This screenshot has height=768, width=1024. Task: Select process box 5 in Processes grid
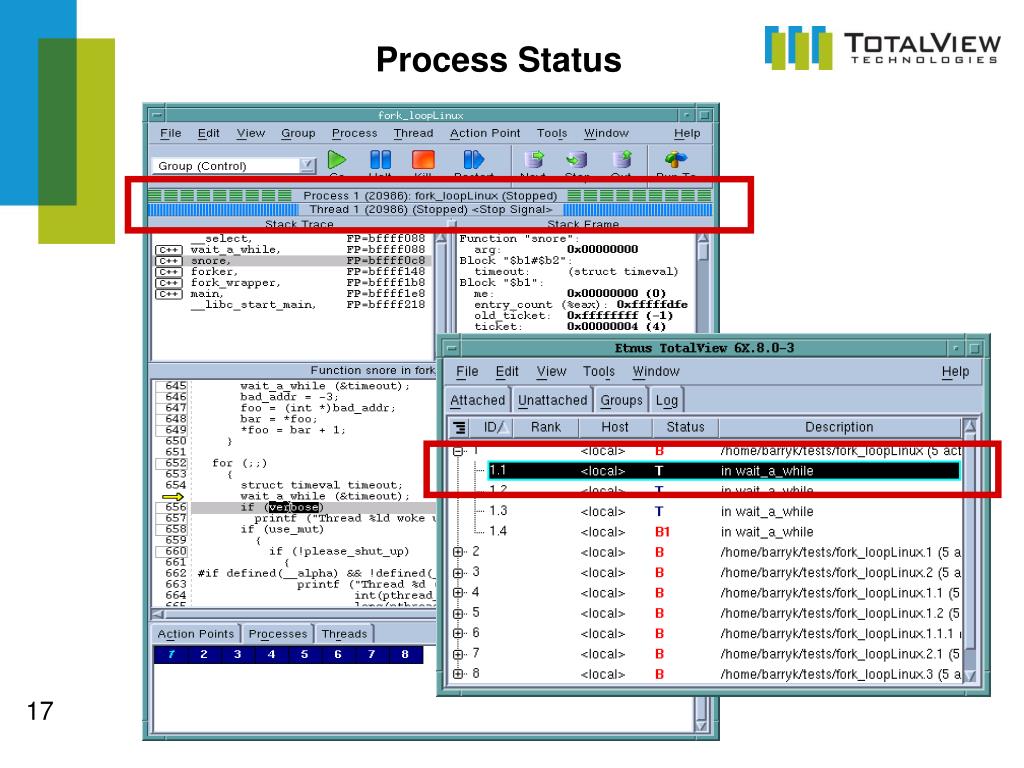pyautogui.click(x=304, y=654)
